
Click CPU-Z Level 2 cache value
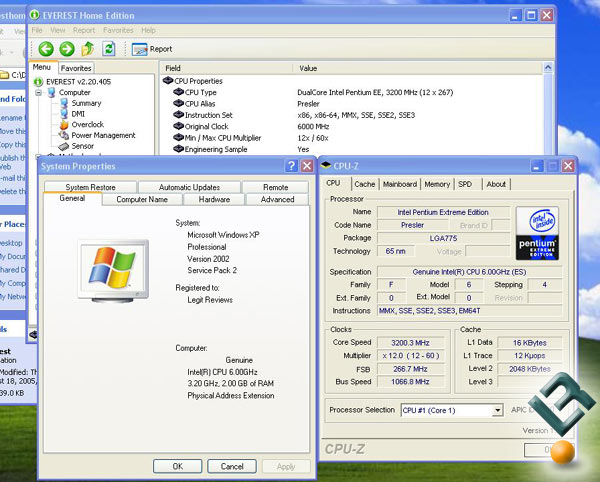tap(530, 369)
